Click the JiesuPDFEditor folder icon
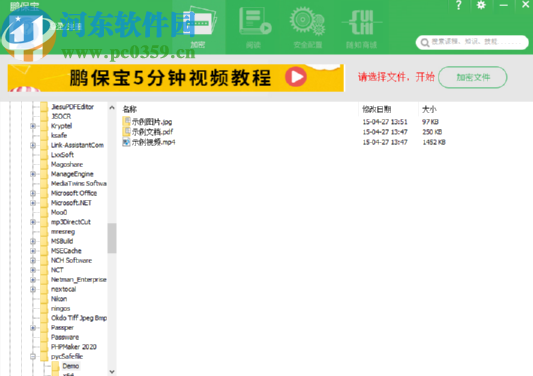Image resolution: width=533 pixels, height=376 pixels. coord(44,107)
